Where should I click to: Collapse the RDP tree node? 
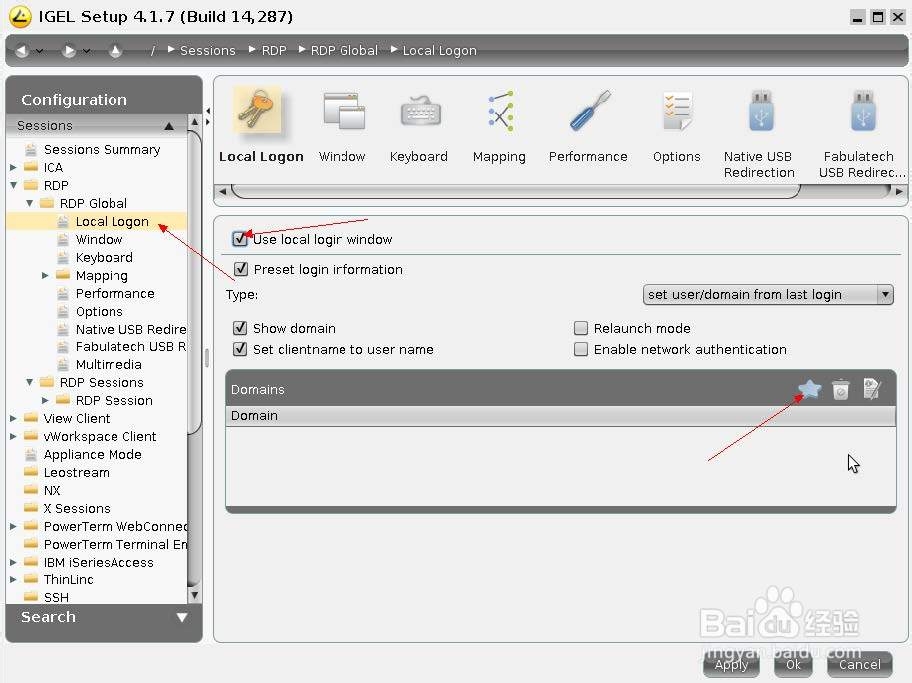tap(13, 186)
